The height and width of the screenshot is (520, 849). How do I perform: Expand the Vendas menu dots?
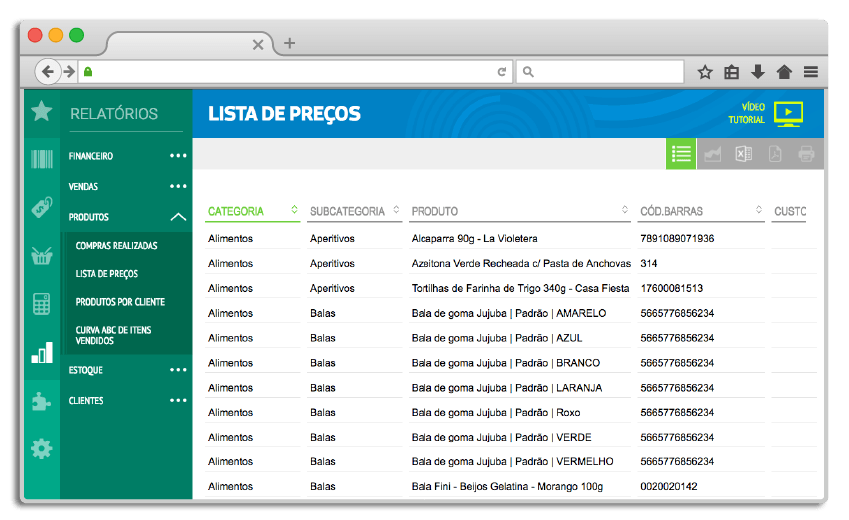coord(178,186)
